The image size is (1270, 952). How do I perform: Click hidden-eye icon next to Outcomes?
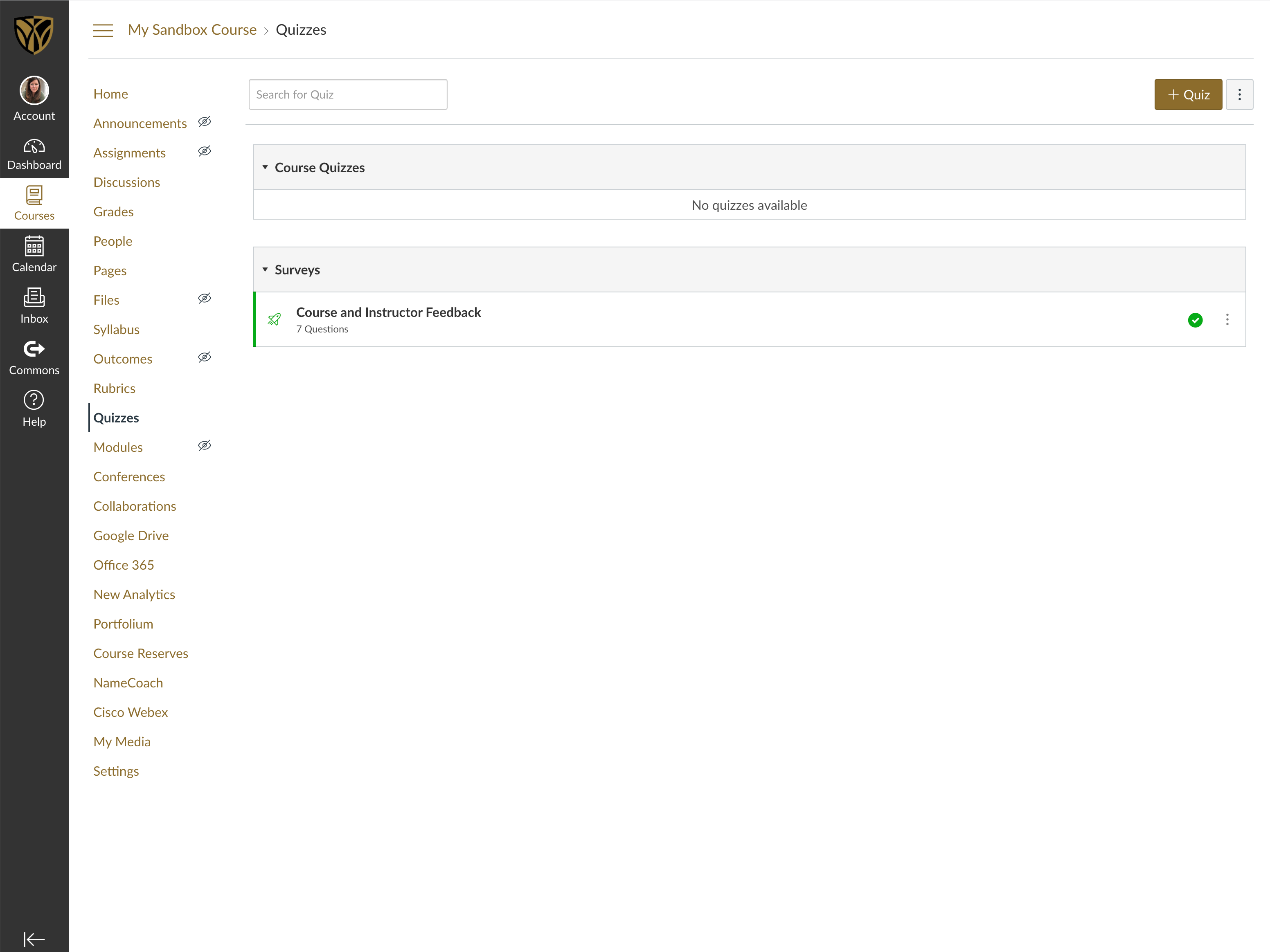(205, 357)
